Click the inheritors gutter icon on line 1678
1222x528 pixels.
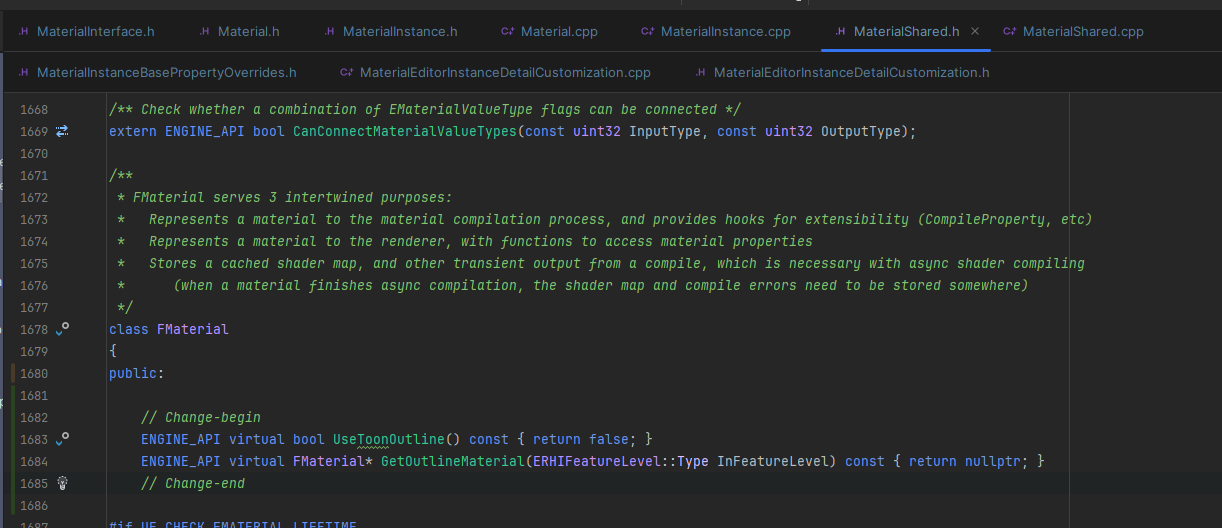62,328
